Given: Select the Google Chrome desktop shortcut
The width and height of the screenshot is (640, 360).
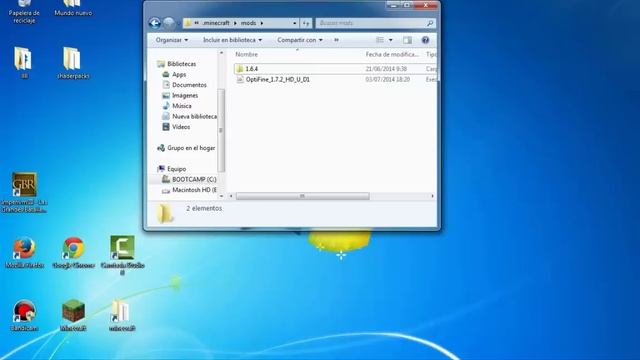Looking at the screenshot, I should pos(73,253).
